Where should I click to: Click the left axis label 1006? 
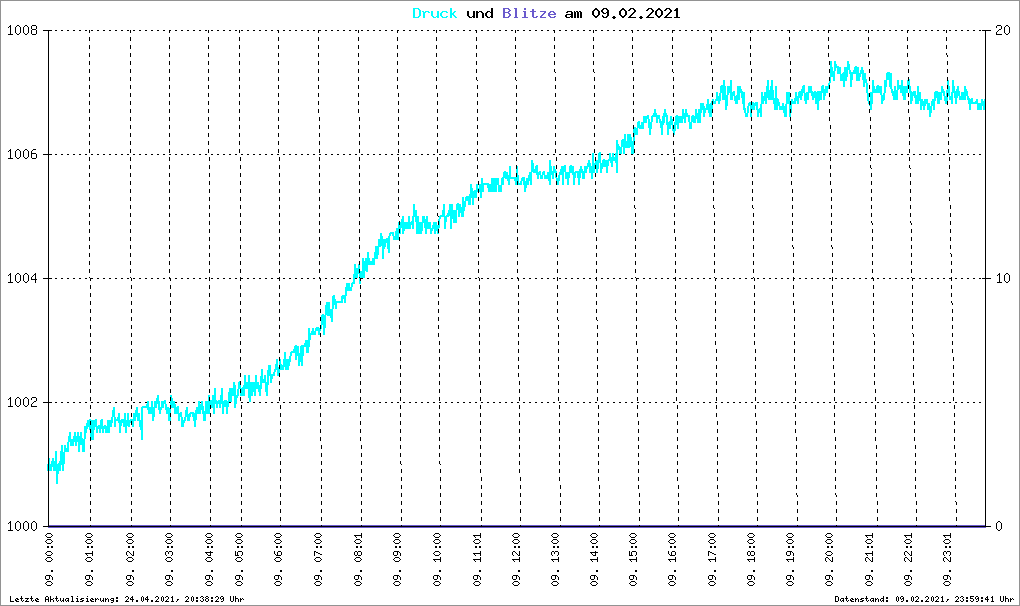click(x=22, y=155)
